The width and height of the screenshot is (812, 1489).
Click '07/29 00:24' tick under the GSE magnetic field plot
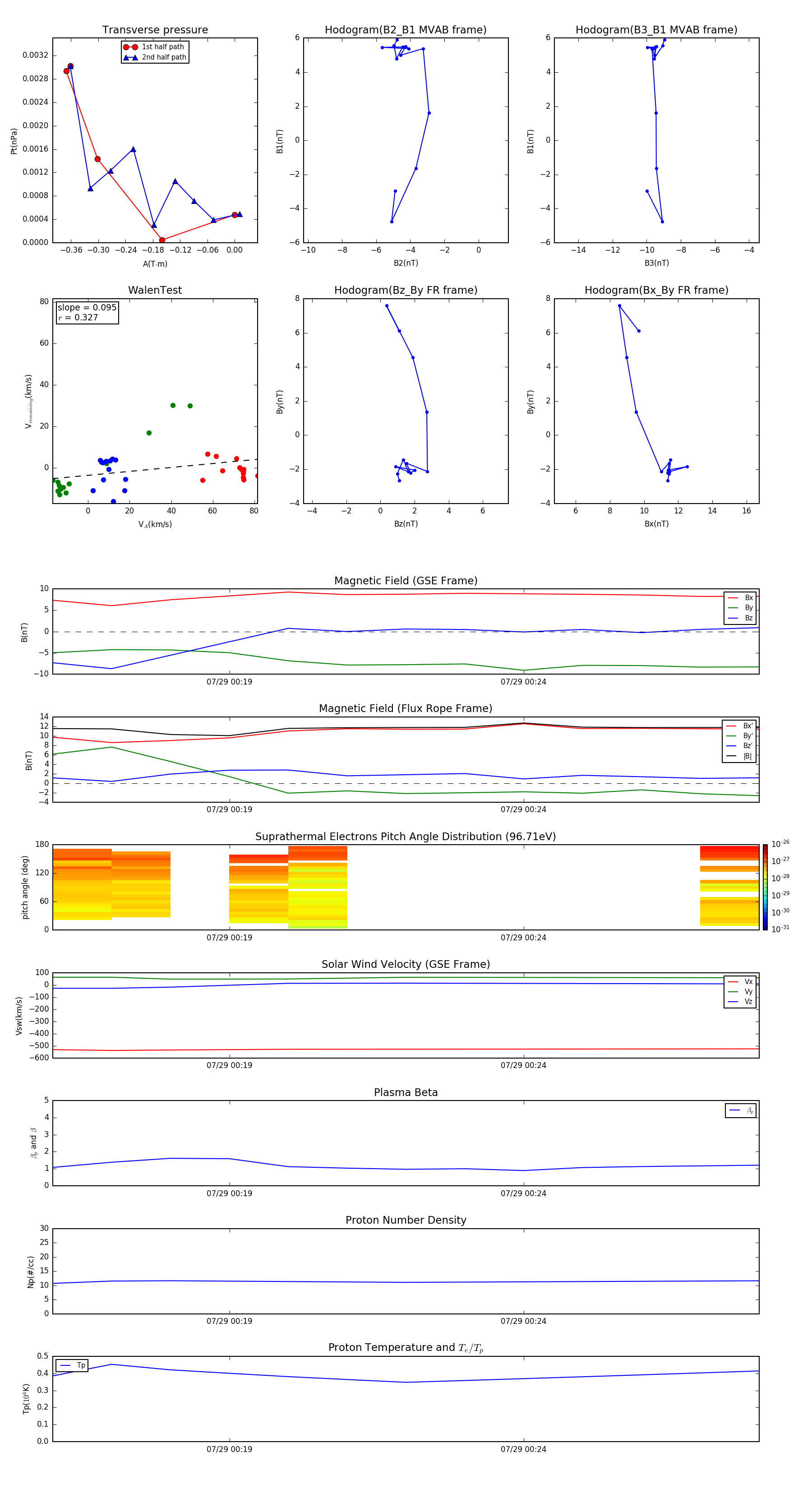[524, 682]
